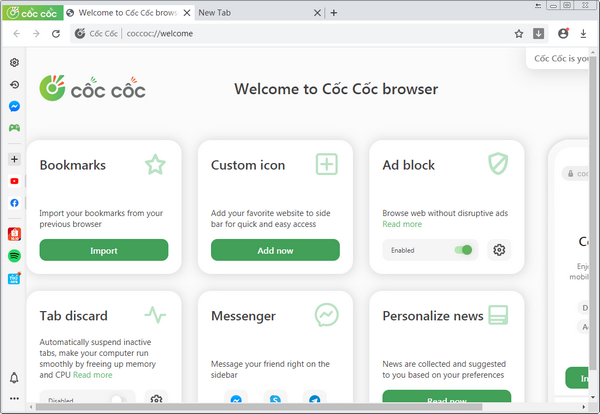
Task: Bookmark this page with the star icon
Action: pos(519,33)
